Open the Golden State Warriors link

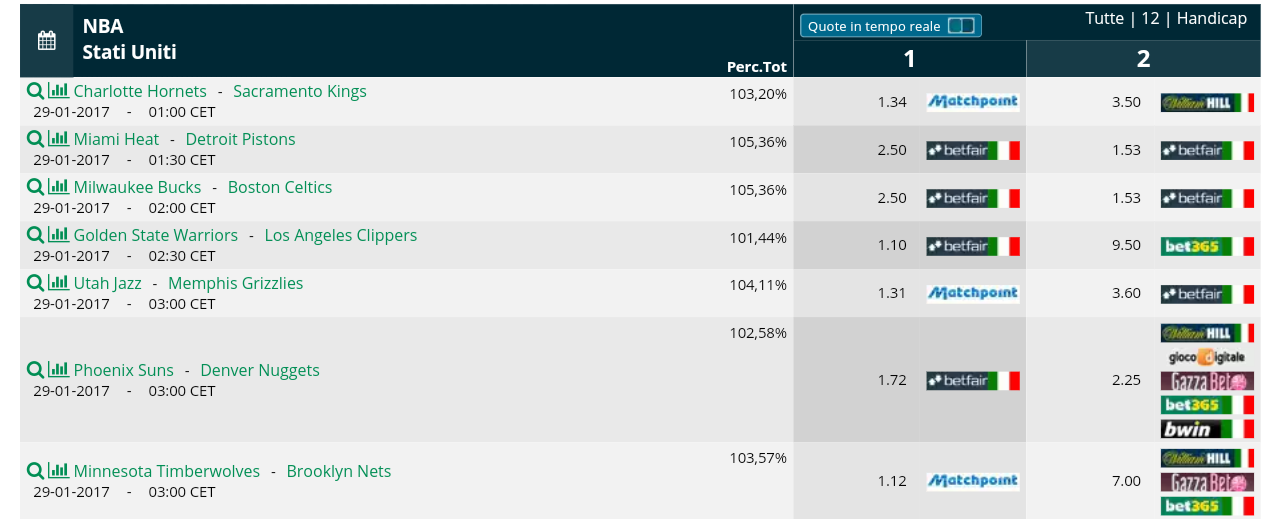click(156, 235)
